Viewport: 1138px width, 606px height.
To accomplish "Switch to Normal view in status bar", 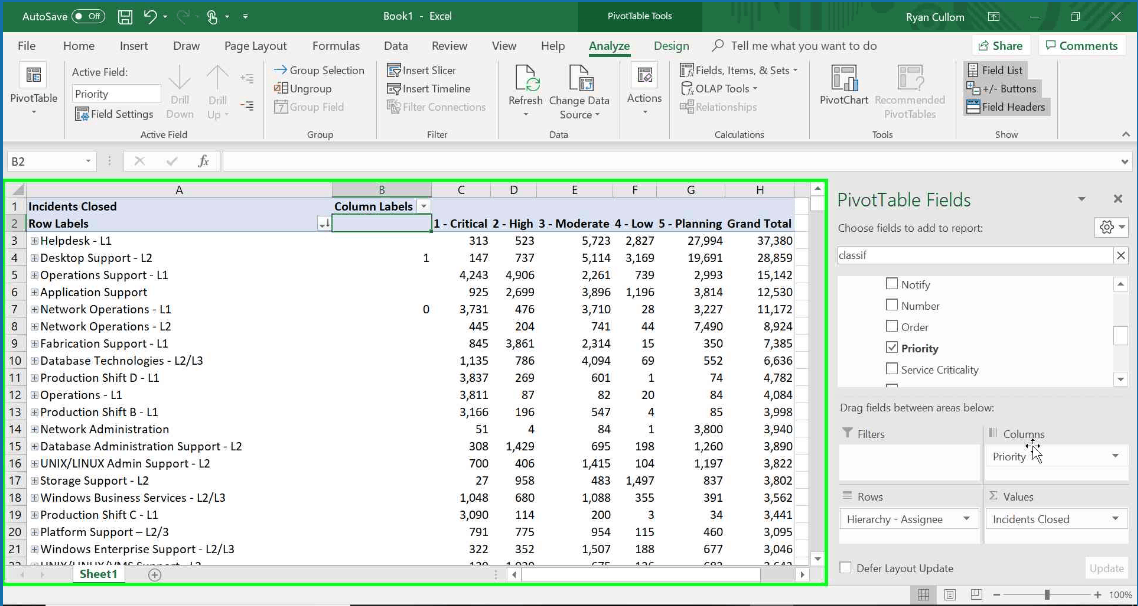I will coord(923,595).
